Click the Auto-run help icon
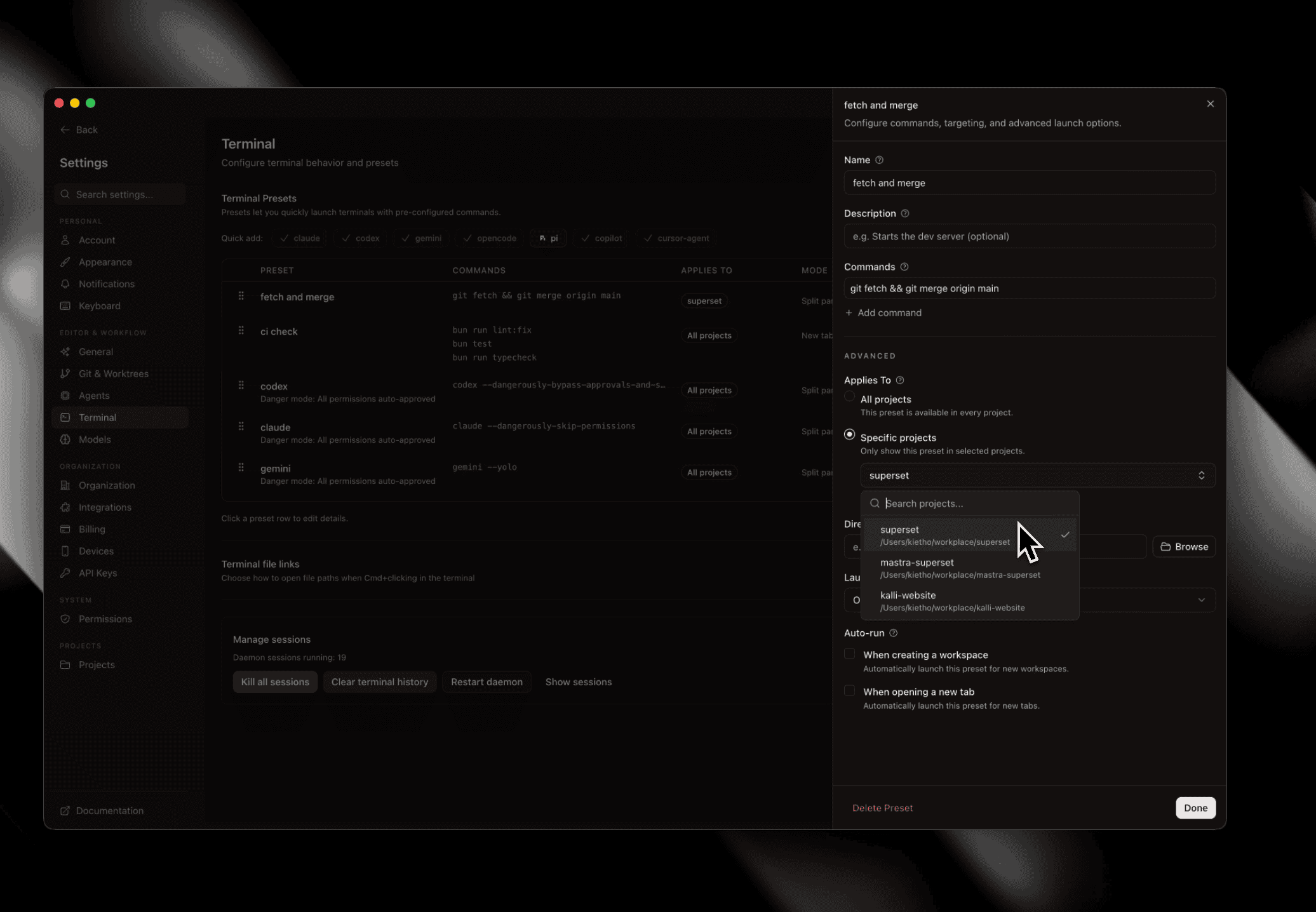Screen dimensions: 1316x912 coord(894,633)
